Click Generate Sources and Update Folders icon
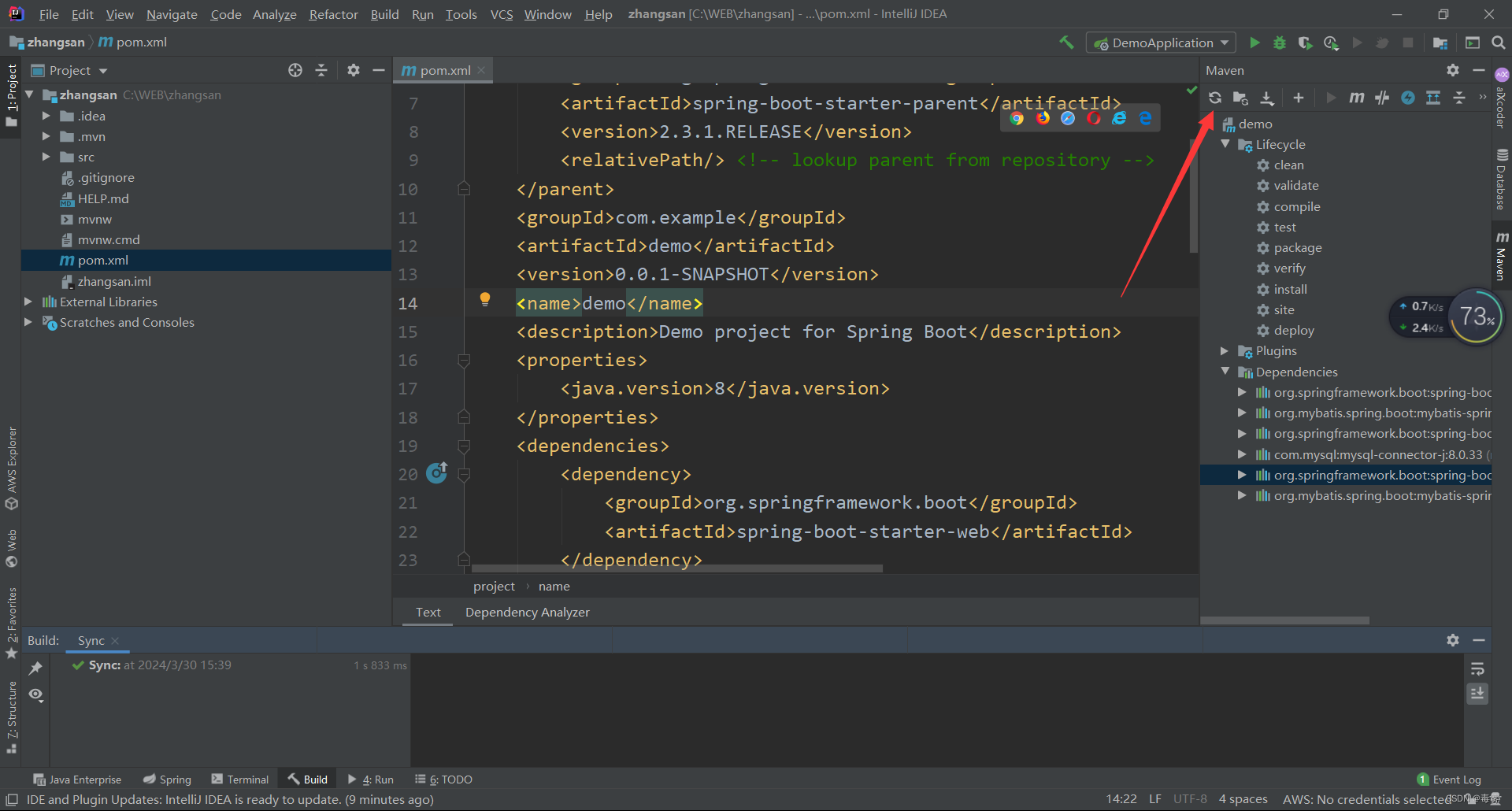 [x=1240, y=98]
